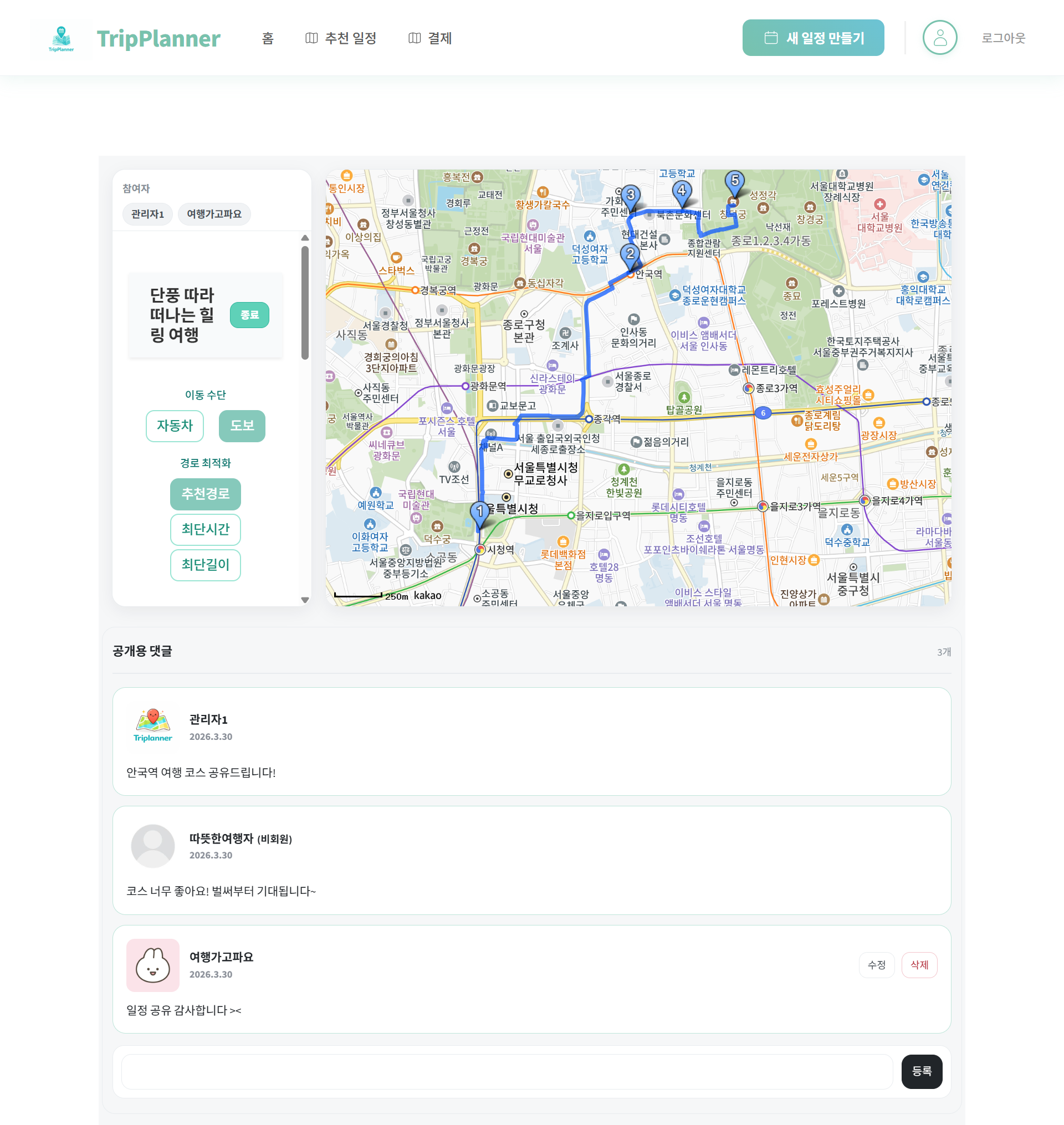The width and height of the screenshot is (1064, 1125).
Task: Select map marker number 4
Action: click(681, 191)
